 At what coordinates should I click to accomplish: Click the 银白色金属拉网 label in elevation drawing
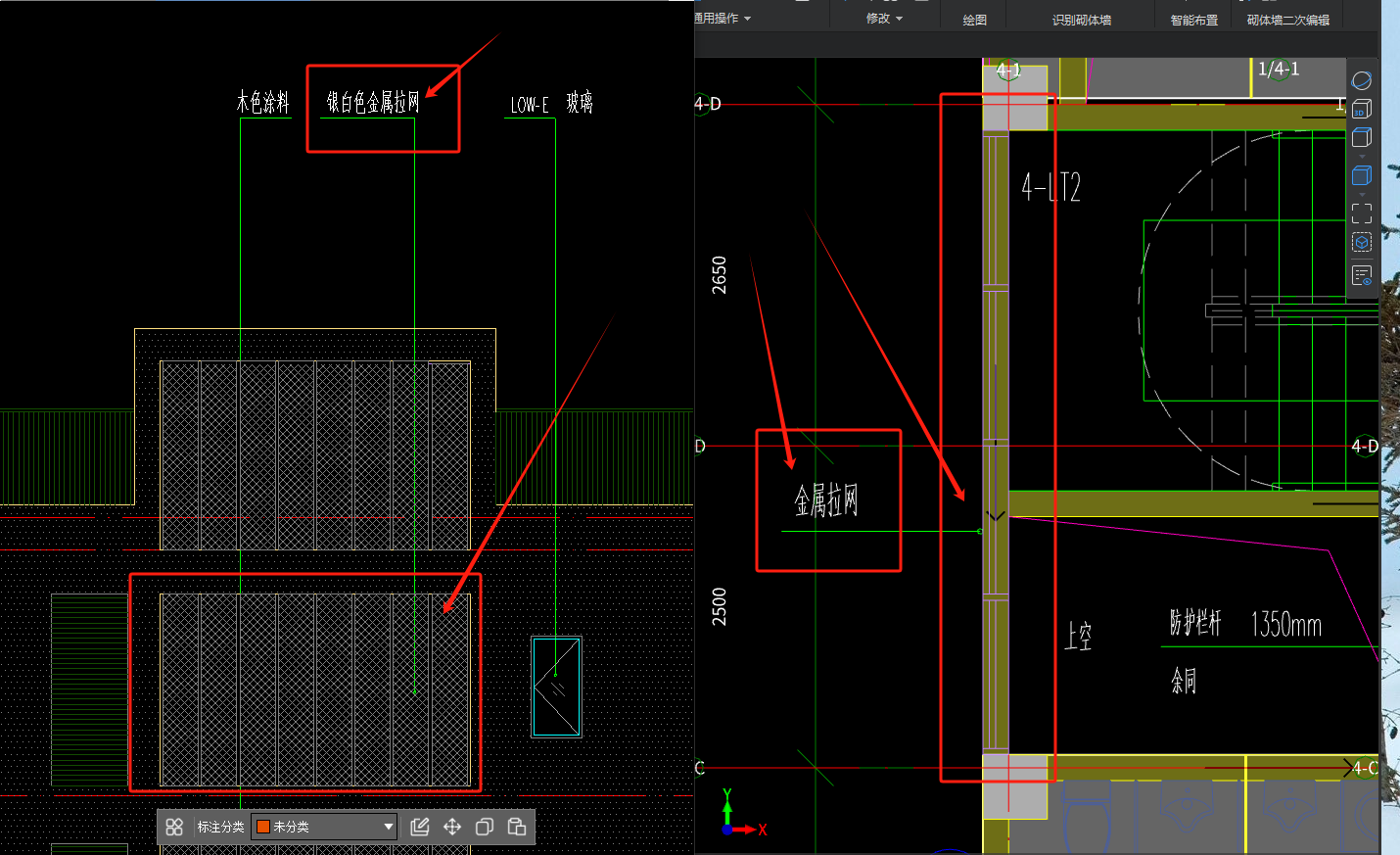373,102
